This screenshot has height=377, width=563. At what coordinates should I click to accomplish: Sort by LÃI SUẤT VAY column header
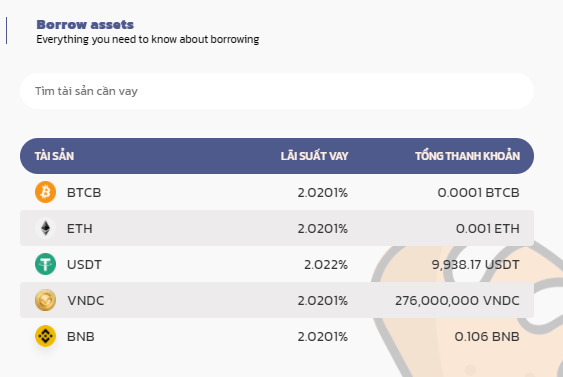click(314, 156)
